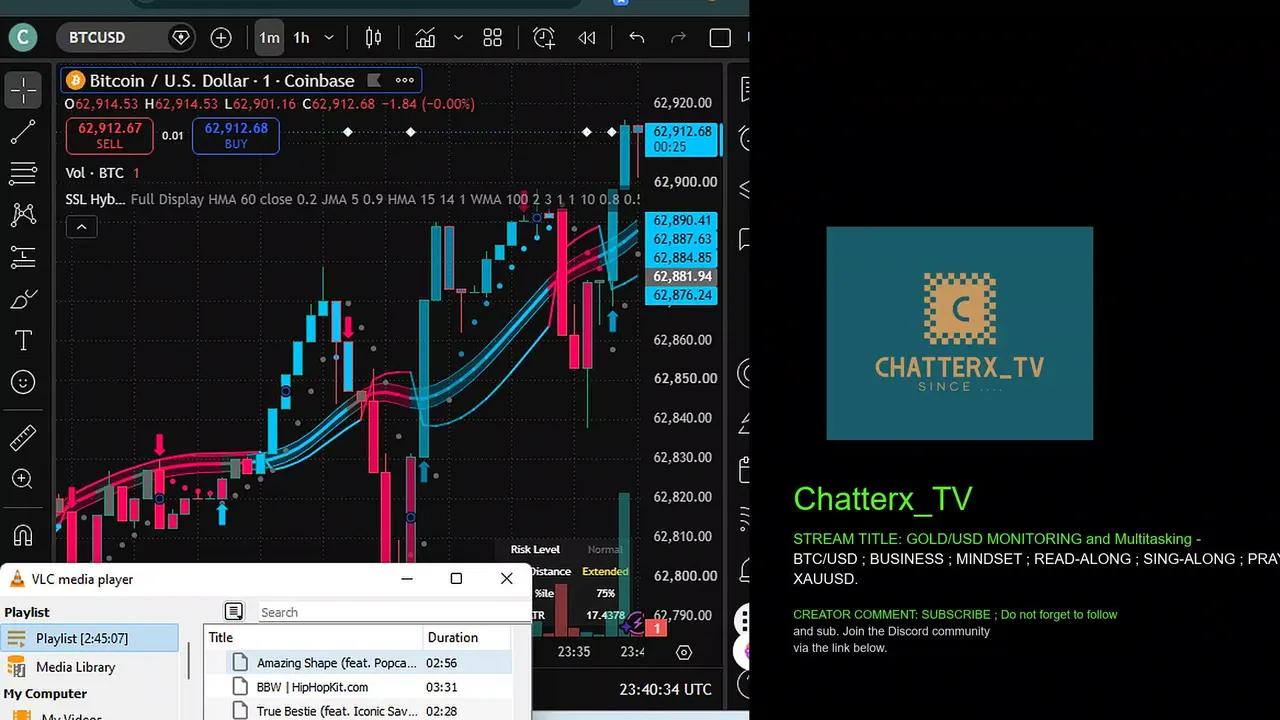Image resolution: width=1280 pixels, height=720 pixels.
Task: Select the crosshair cursor tool
Action: coord(23,90)
